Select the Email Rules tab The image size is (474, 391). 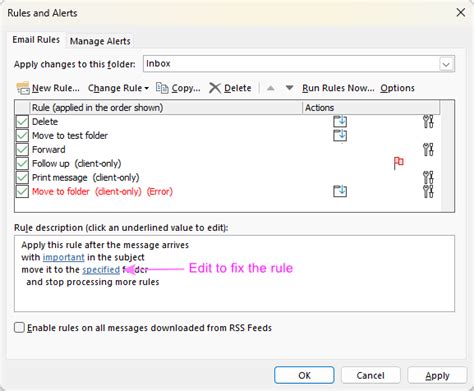(x=36, y=40)
